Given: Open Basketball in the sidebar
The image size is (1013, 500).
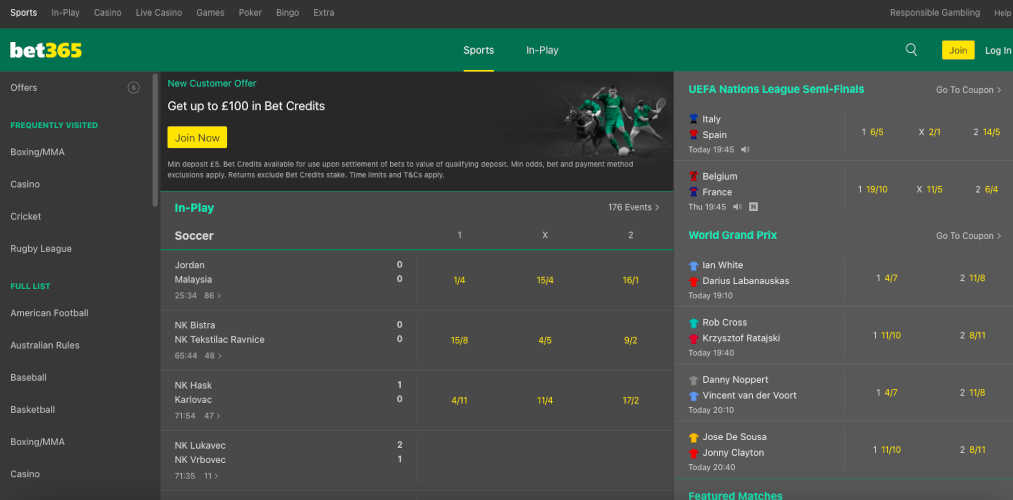Looking at the screenshot, I should (x=32, y=410).
